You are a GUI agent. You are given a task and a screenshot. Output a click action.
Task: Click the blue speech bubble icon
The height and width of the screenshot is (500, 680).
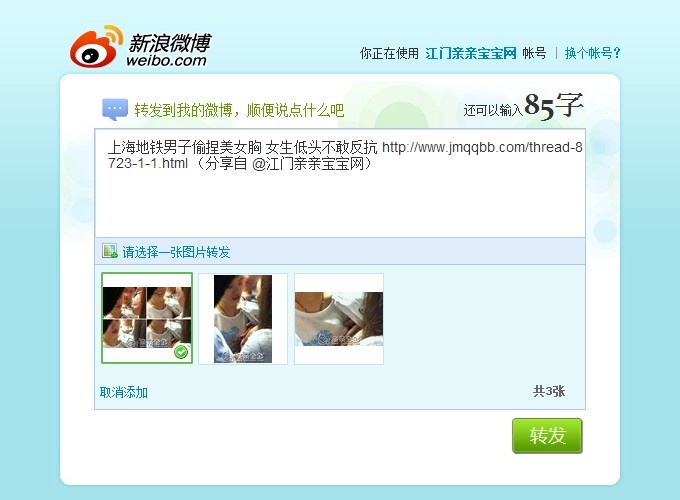[115, 110]
